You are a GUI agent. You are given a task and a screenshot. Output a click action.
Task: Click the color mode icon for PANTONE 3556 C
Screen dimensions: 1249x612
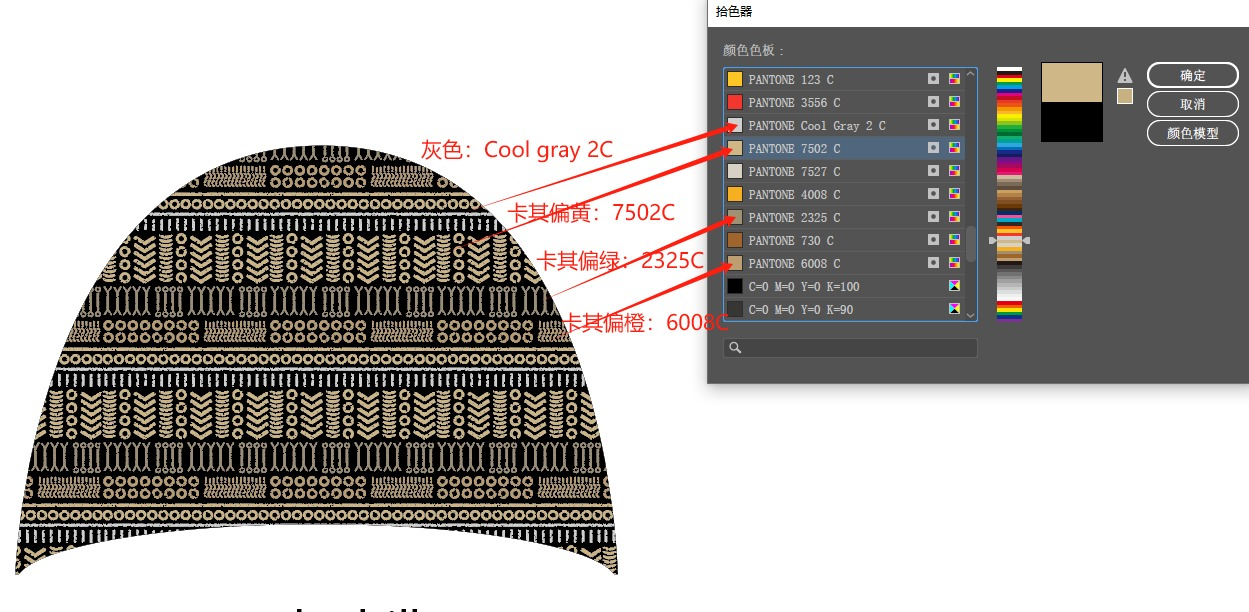pos(955,102)
